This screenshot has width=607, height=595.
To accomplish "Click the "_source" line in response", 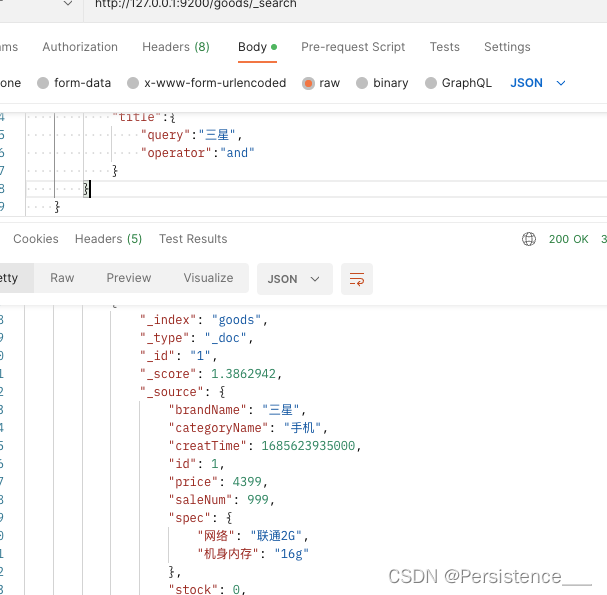I will tap(182, 392).
